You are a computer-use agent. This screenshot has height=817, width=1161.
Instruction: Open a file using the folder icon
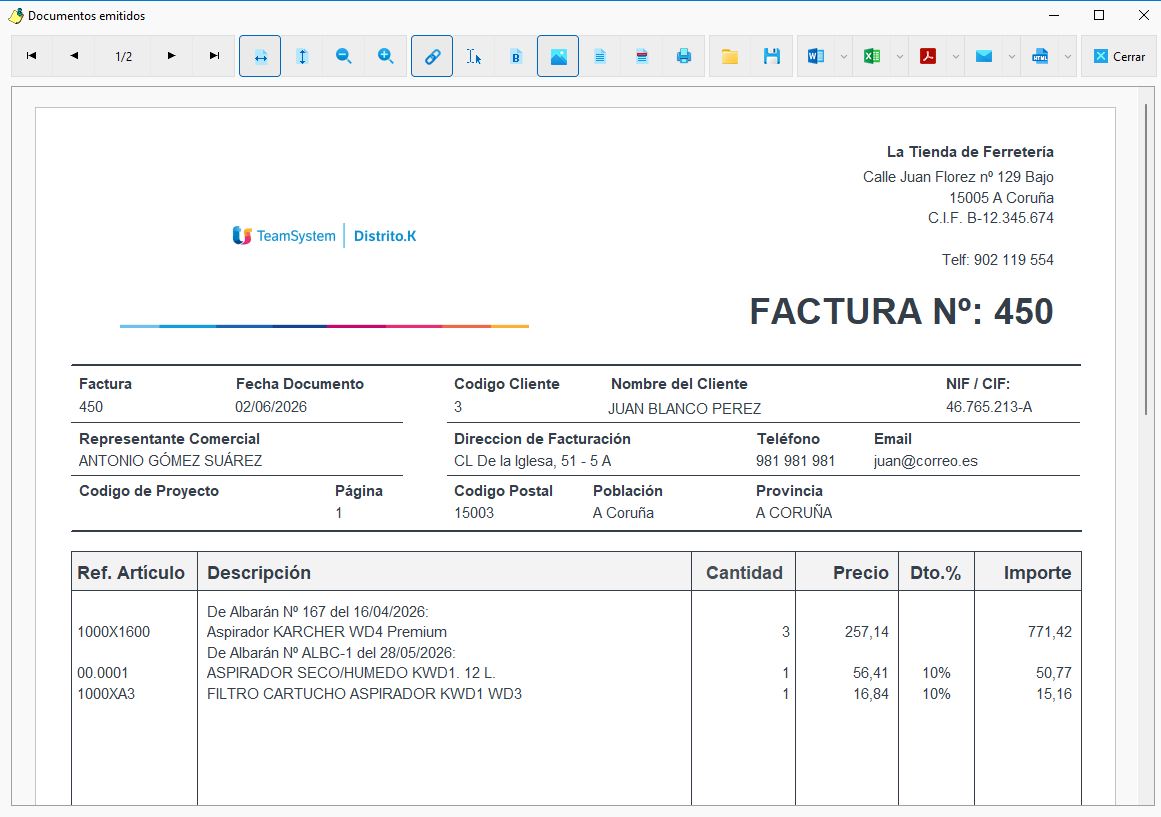click(730, 56)
